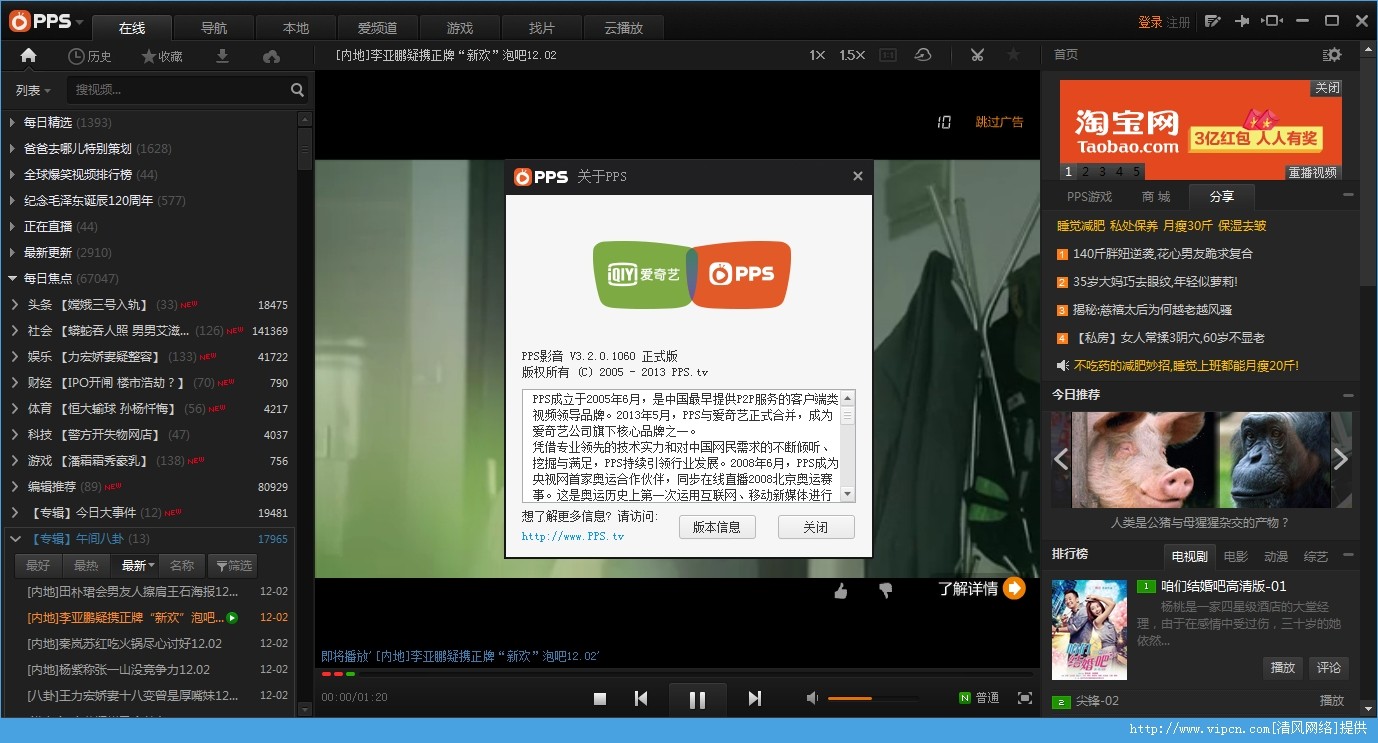Open the 收藏 favorites list
Image resolution: width=1378 pixels, height=743 pixels.
coord(162,57)
